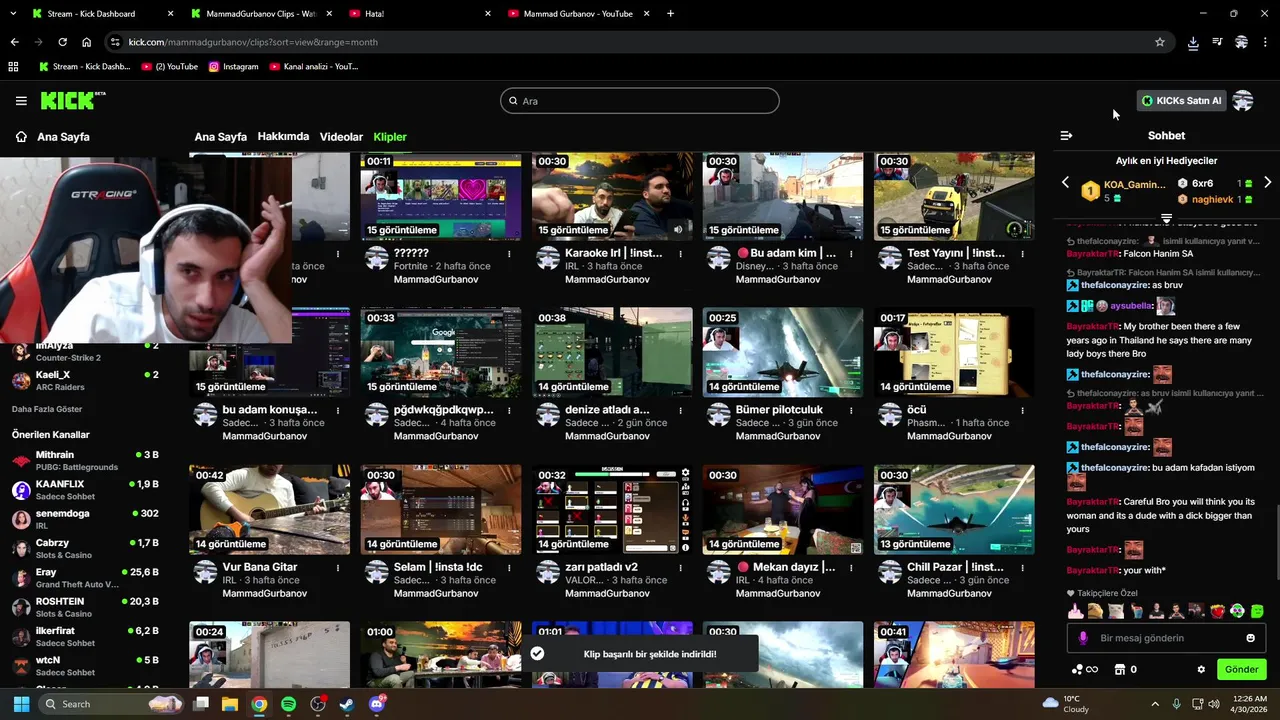Open the user avatar in top right

pyautogui.click(x=1243, y=101)
